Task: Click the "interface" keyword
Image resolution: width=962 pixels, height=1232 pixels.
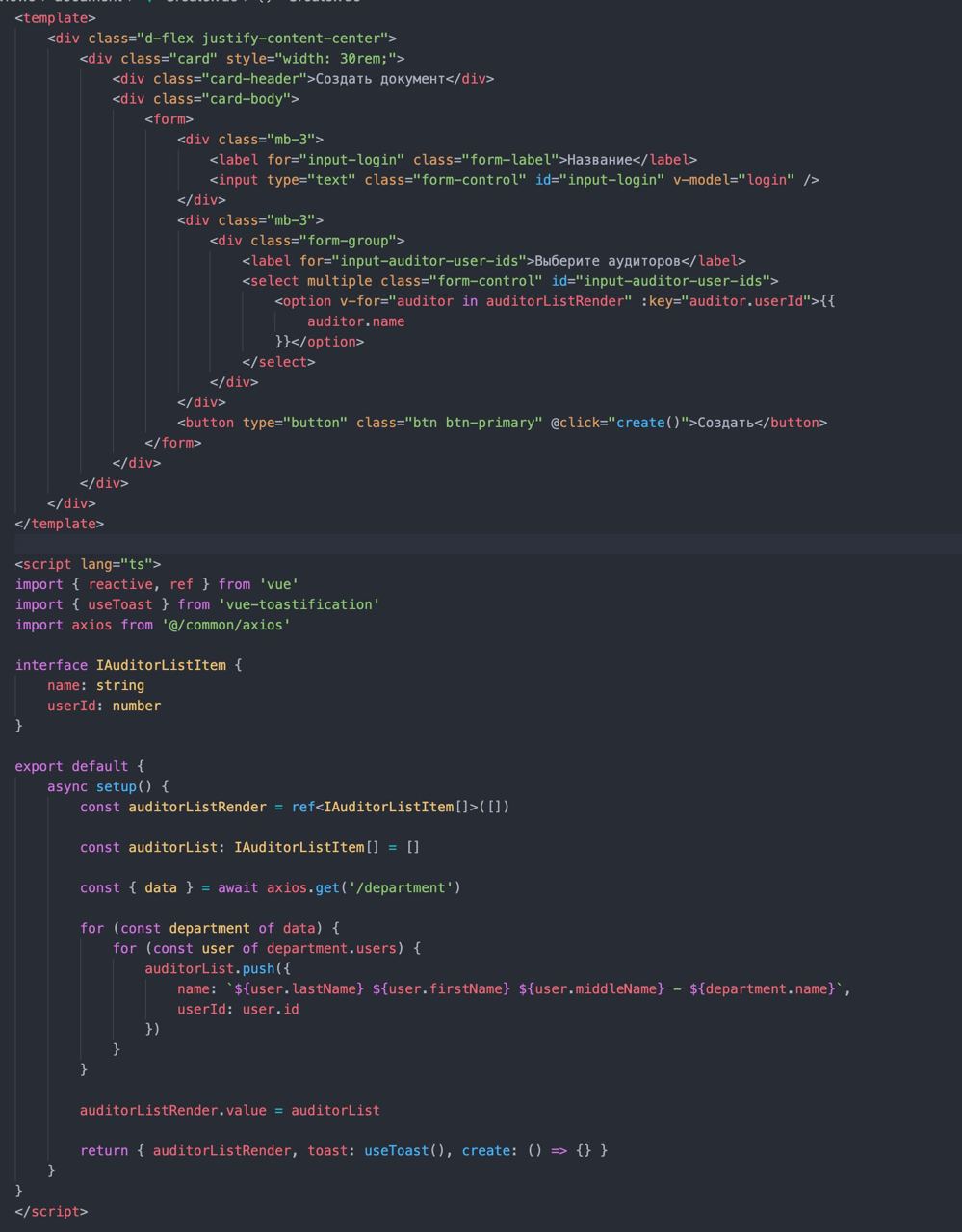Action: pos(52,665)
